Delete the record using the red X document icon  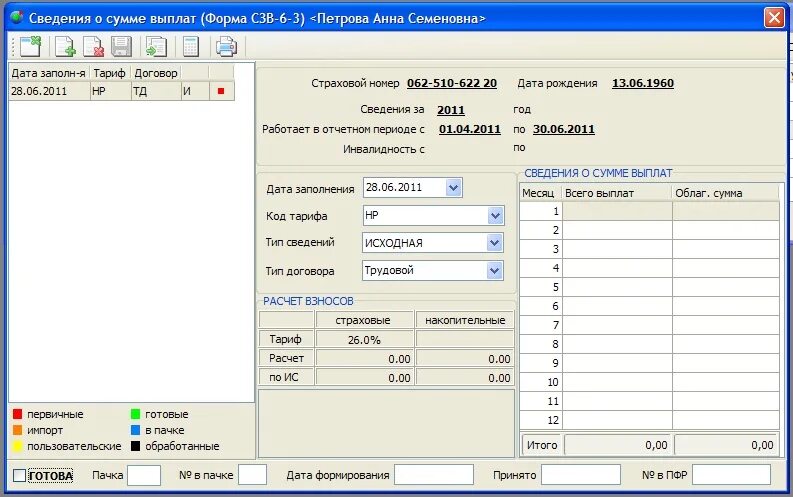[94, 47]
